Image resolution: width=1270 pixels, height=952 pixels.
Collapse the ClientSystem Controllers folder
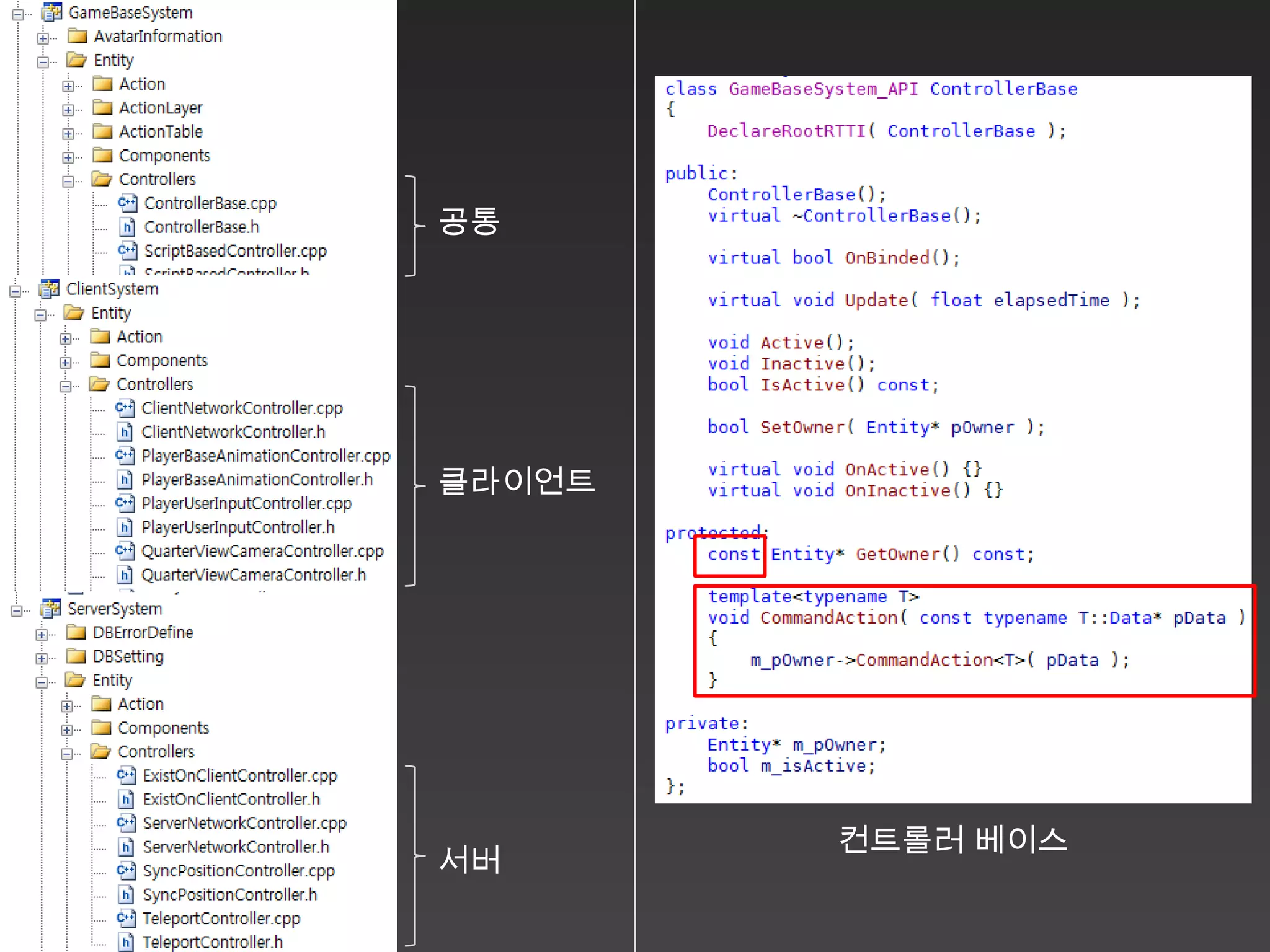[x=66, y=386]
